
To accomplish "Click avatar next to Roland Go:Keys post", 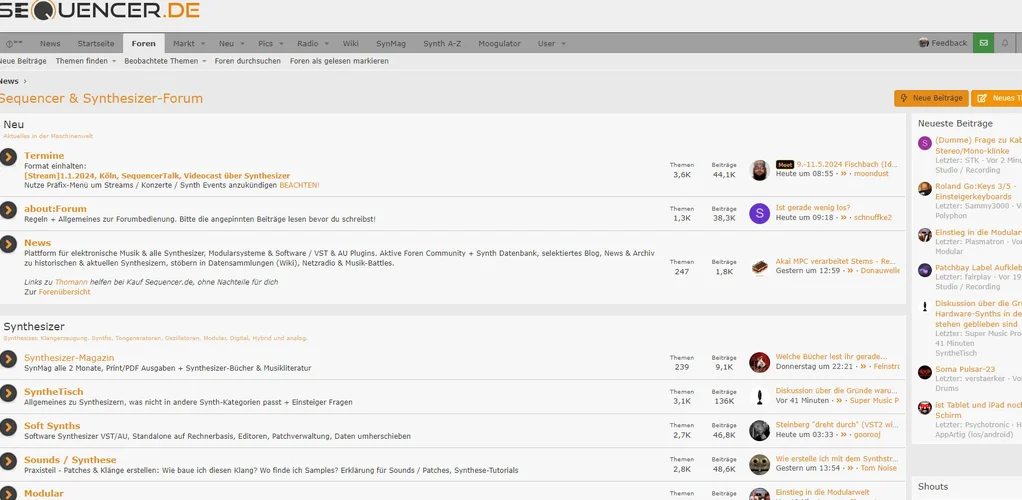I will tap(925, 189).
